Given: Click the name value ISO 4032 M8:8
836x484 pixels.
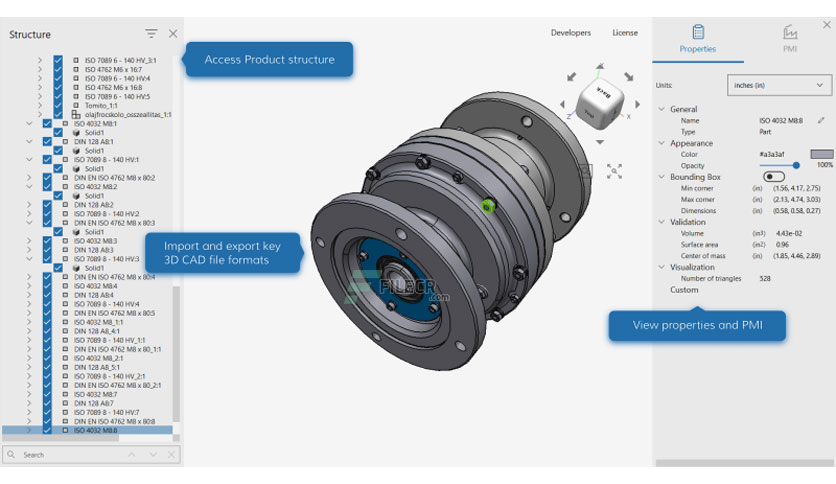Looking at the screenshot, I should point(781,120).
